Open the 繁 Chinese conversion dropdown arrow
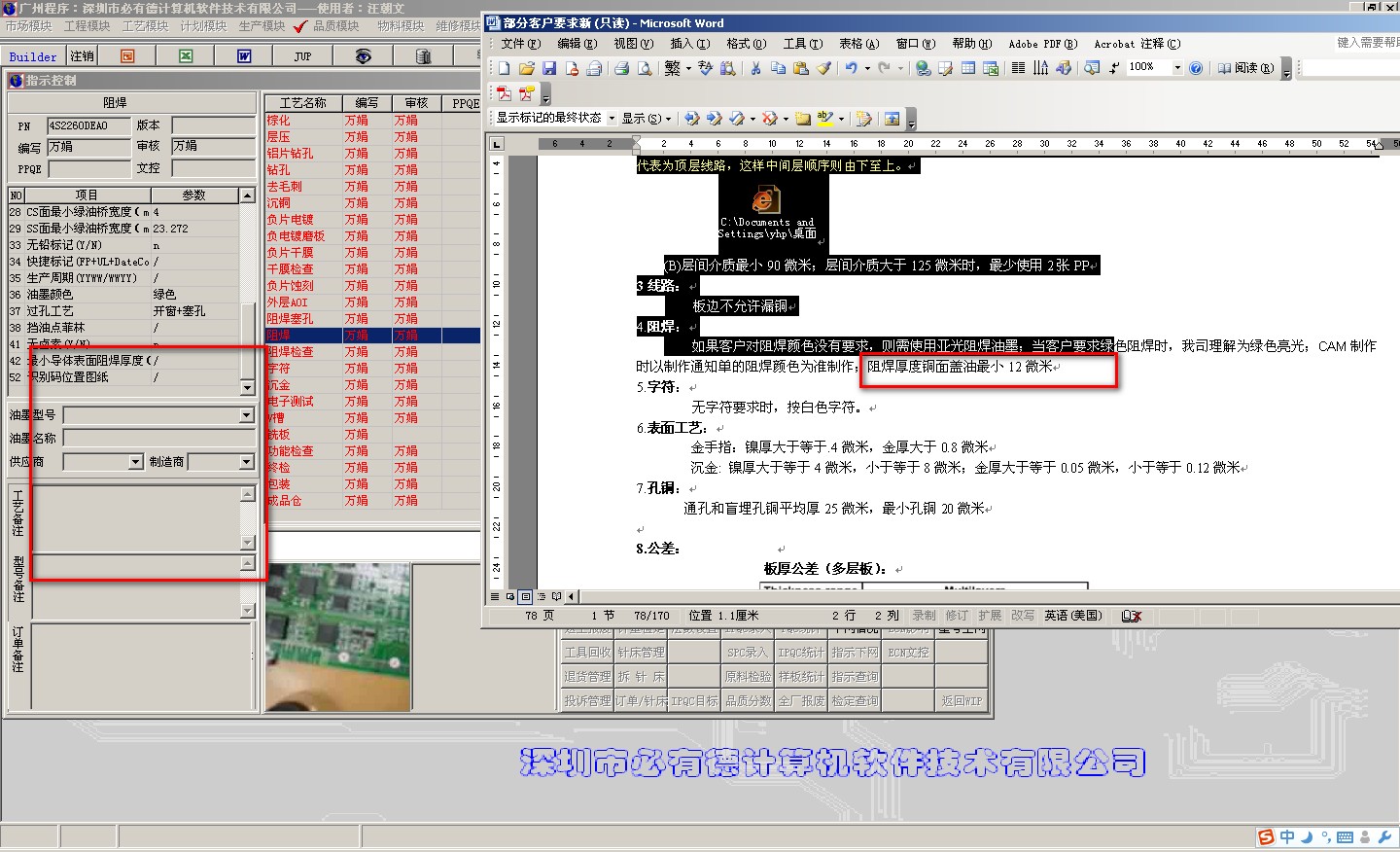The height and width of the screenshot is (852, 1400). (688, 68)
